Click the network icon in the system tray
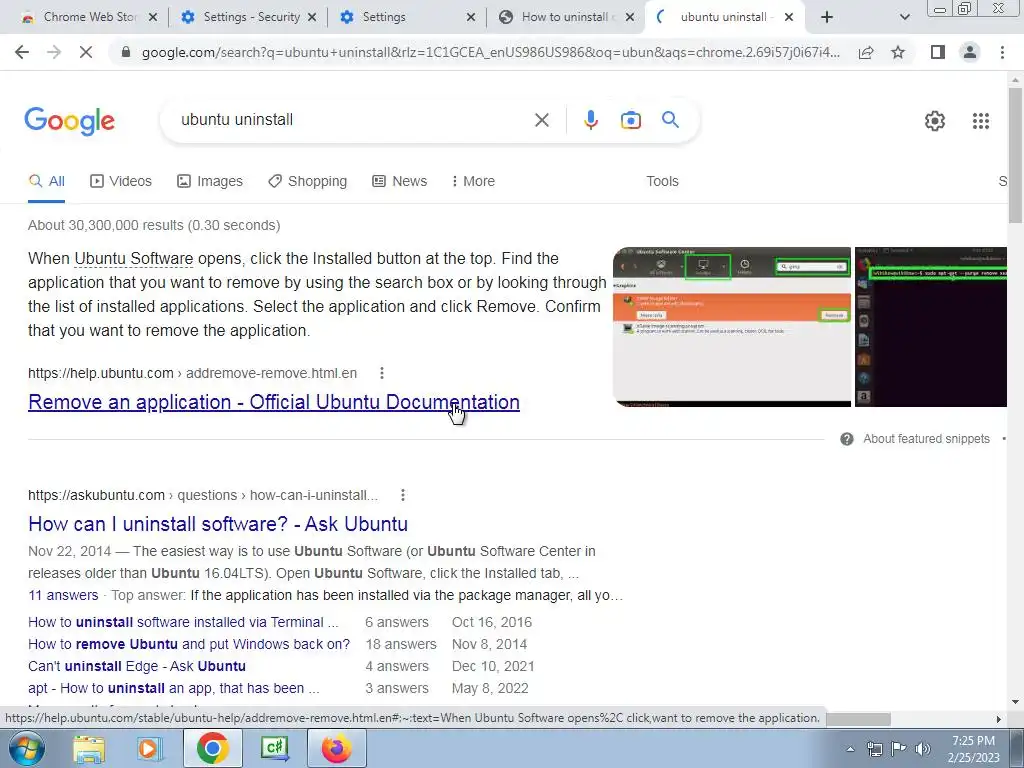The width and height of the screenshot is (1024, 768). [874, 749]
